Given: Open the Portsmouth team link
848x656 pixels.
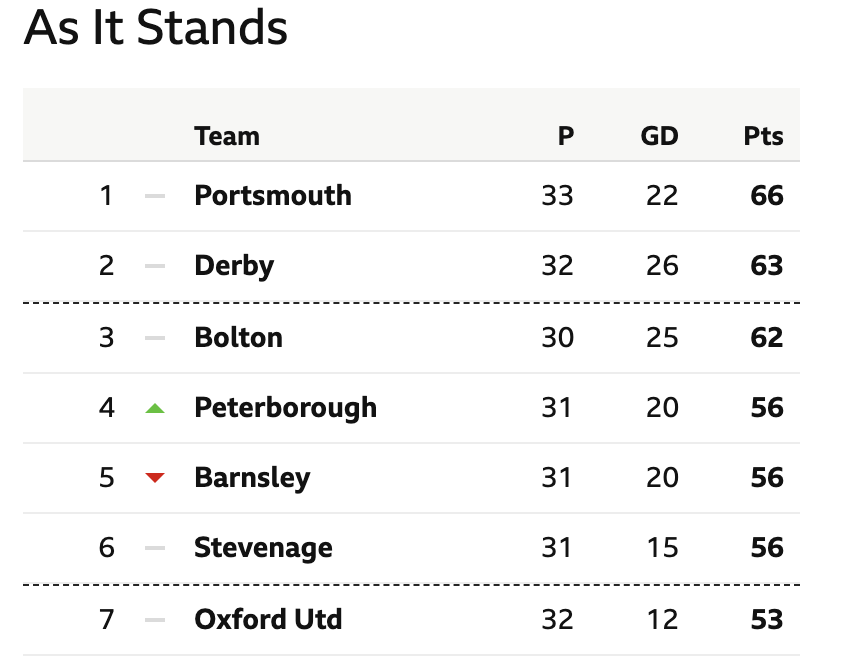Looking at the screenshot, I should click(x=273, y=196).
